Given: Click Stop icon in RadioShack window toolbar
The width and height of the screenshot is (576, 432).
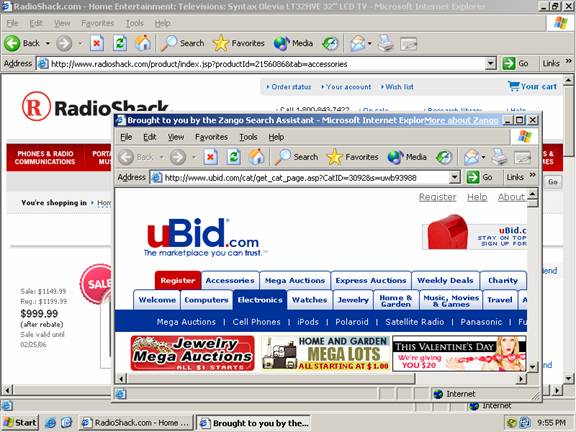Looking at the screenshot, I should [97, 43].
